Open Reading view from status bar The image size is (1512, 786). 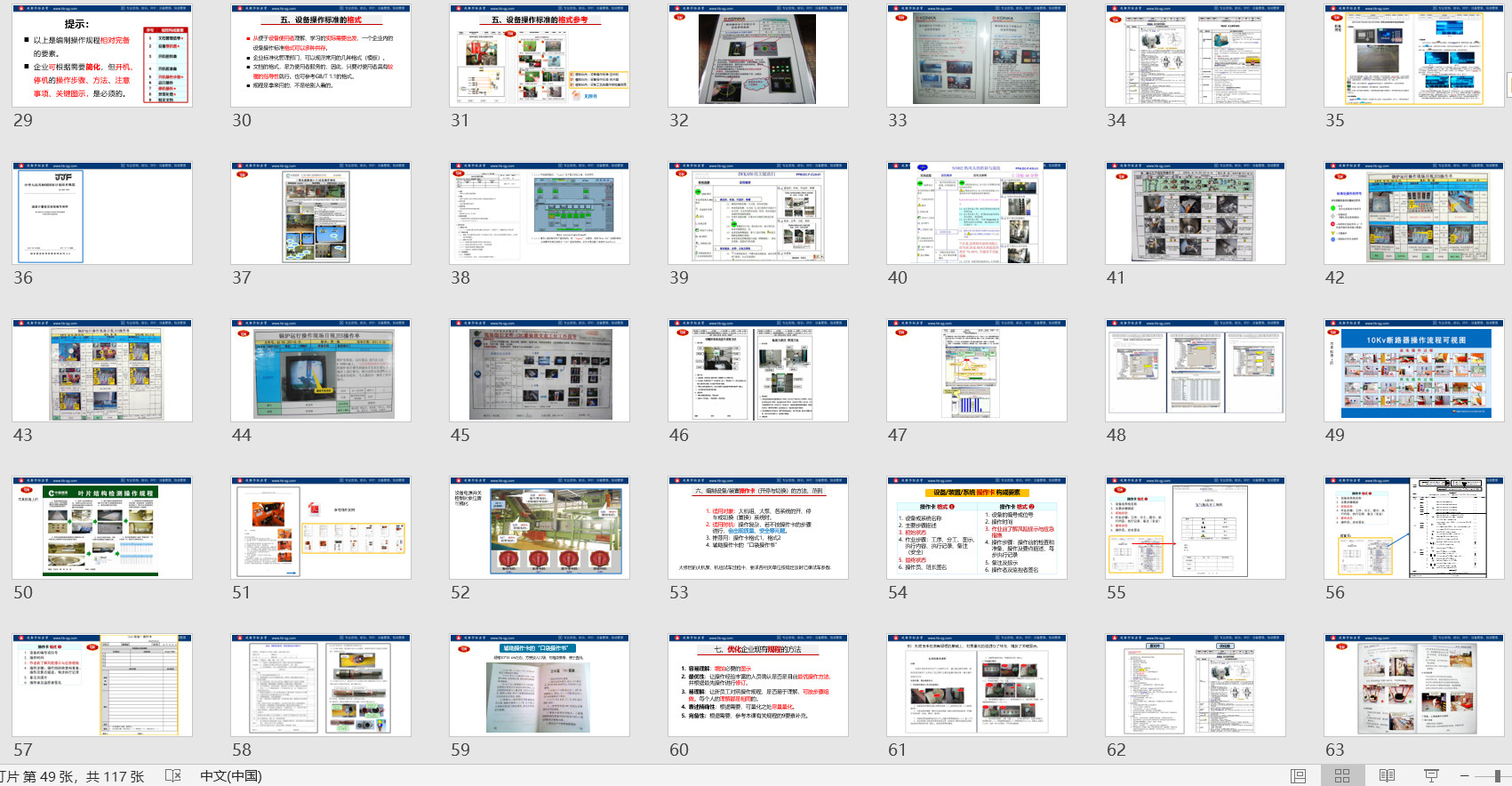[1387, 776]
